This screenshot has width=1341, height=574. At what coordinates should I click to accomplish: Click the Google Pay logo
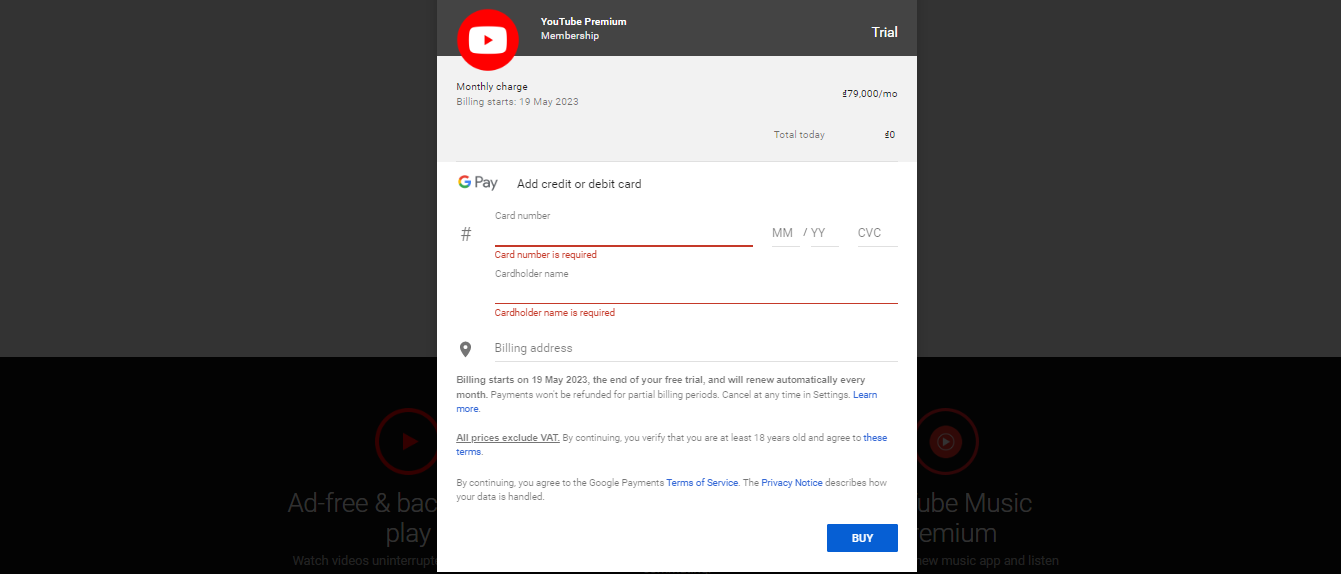point(478,183)
